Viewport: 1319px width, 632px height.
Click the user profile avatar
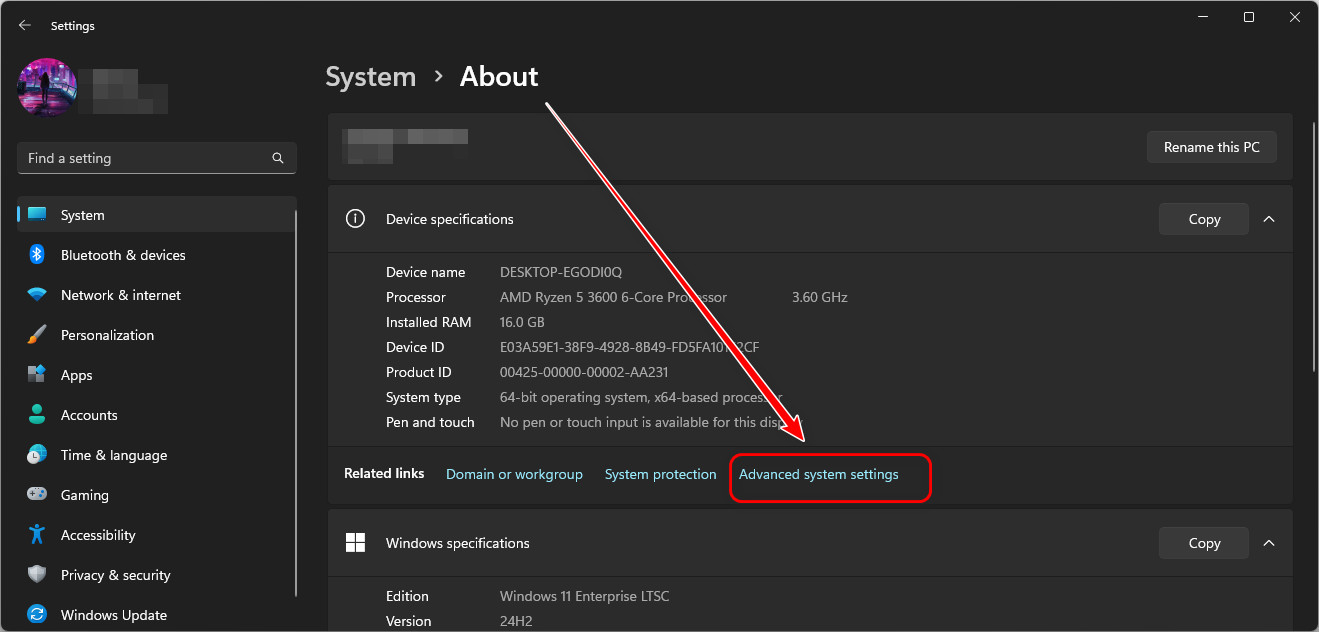48,87
